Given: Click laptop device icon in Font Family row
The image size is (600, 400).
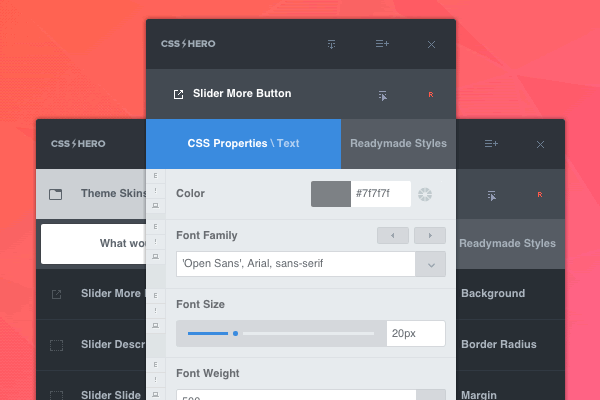Looking at the screenshot, I should pyautogui.click(x=155, y=256).
